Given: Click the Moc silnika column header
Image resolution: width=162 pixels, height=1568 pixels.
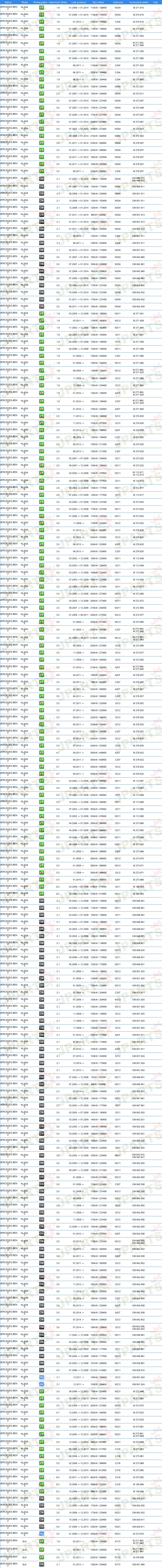Looking at the screenshot, I should 98,2.
